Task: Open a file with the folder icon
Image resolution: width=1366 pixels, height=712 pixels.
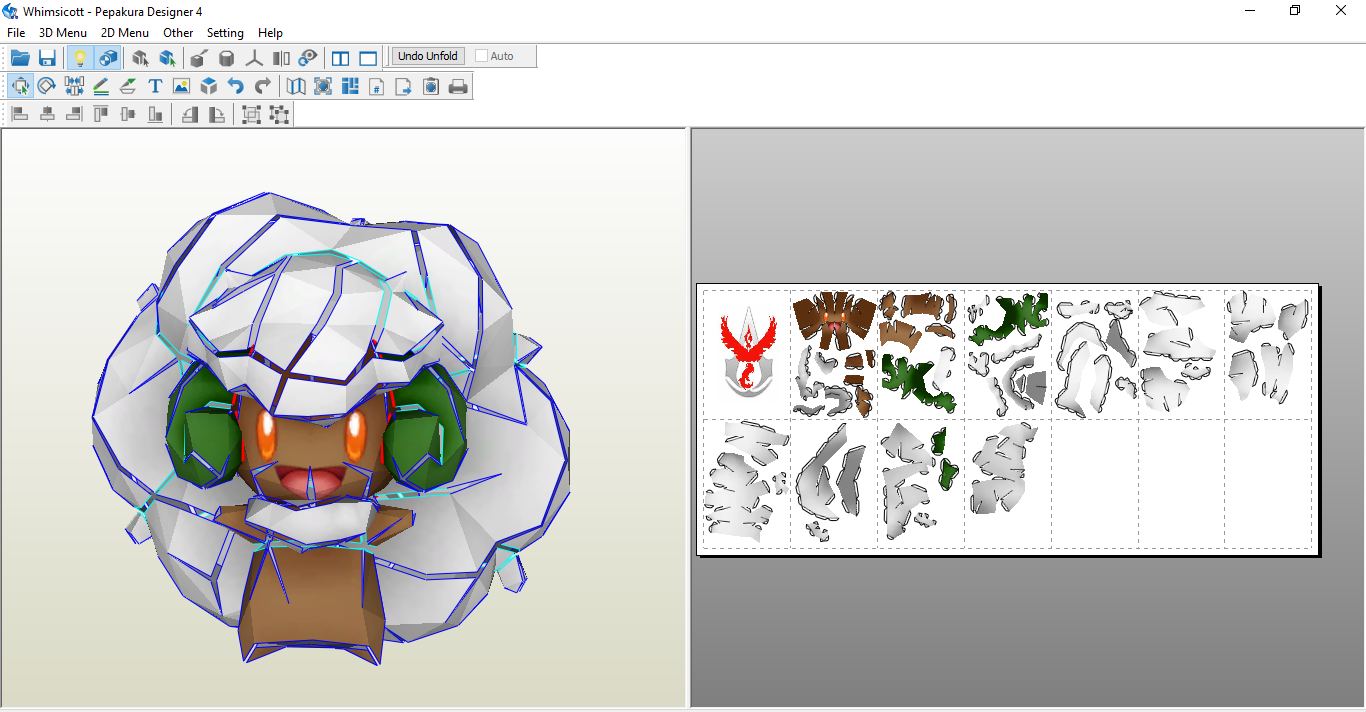Action: pyautogui.click(x=20, y=57)
